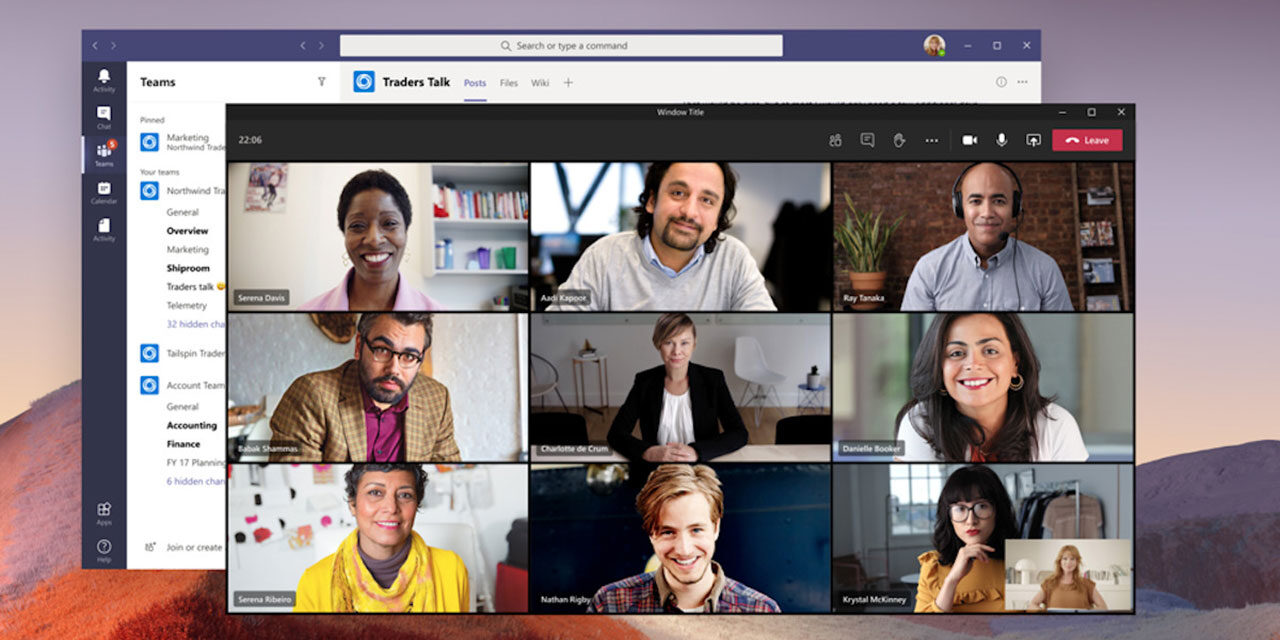
Task: Switch to the Files tab
Action: tap(508, 84)
